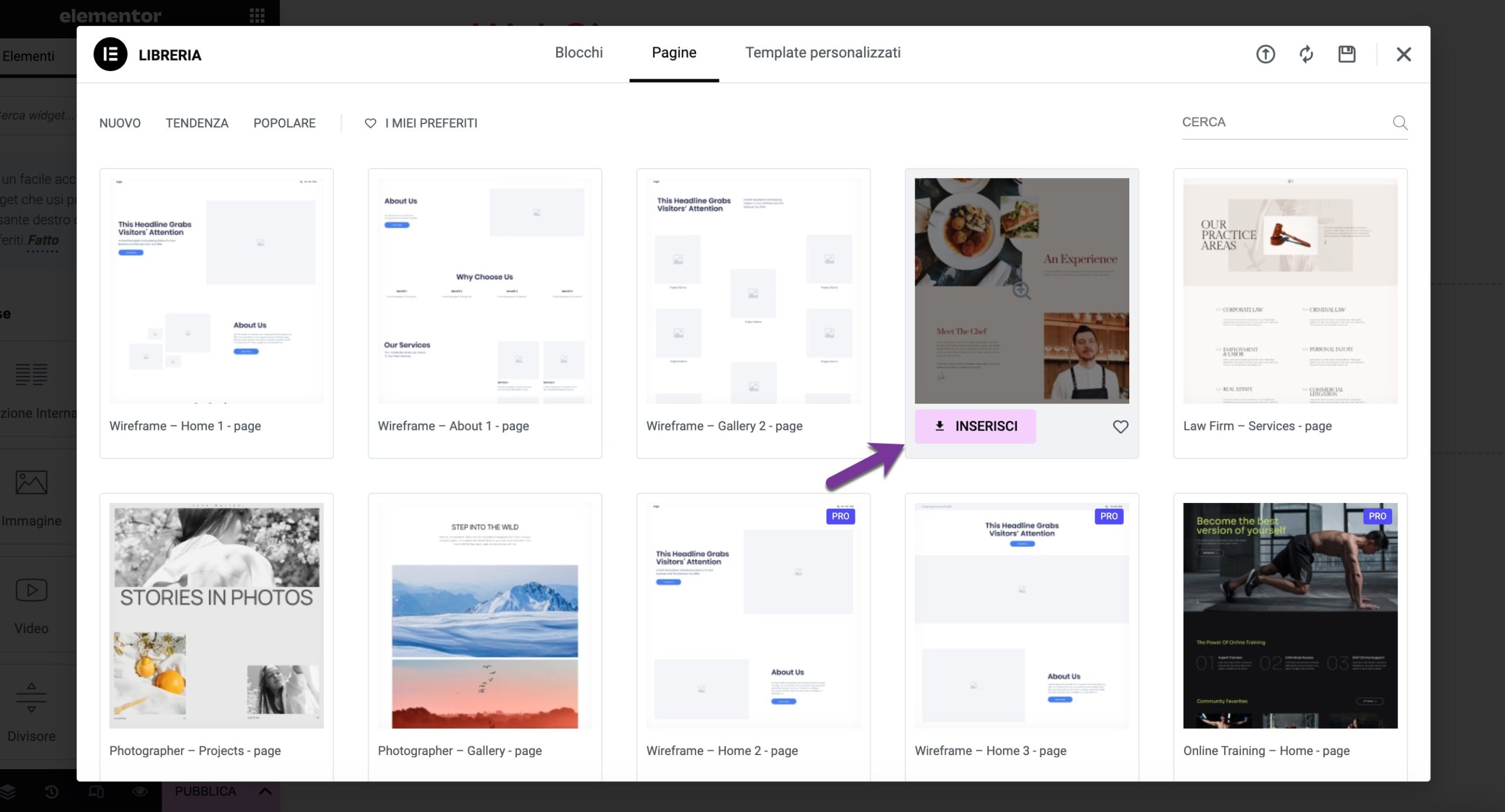Click the sync library refresh icon
The width and height of the screenshot is (1505, 812).
1306,55
